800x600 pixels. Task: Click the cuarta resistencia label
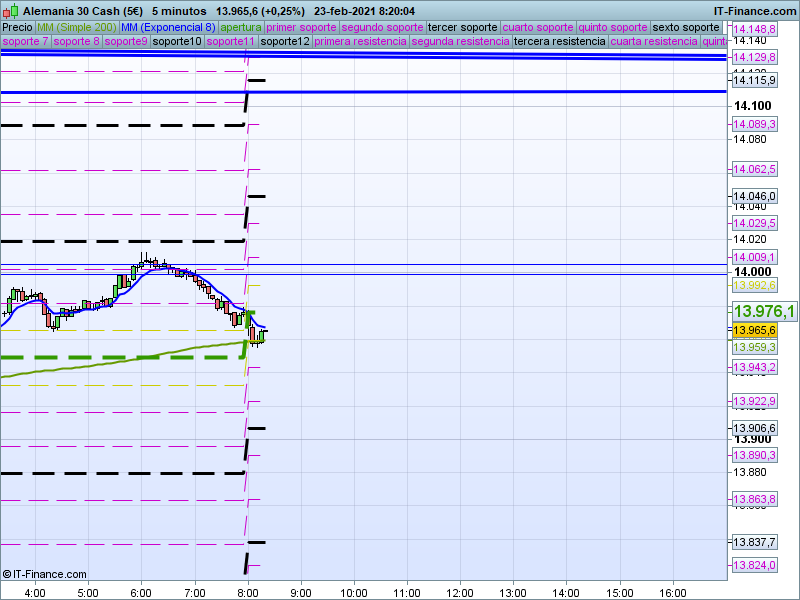pyautogui.click(x=654, y=42)
